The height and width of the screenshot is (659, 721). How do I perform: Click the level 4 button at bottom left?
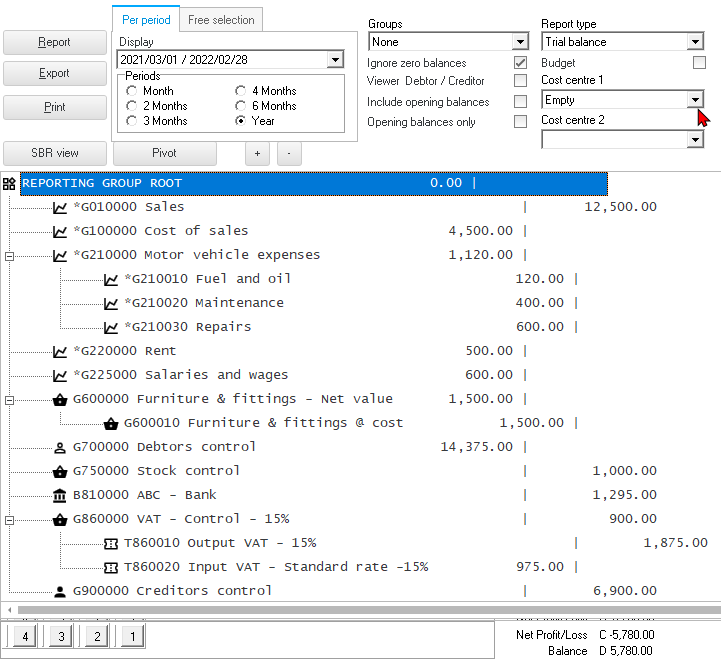pos(24,636)
